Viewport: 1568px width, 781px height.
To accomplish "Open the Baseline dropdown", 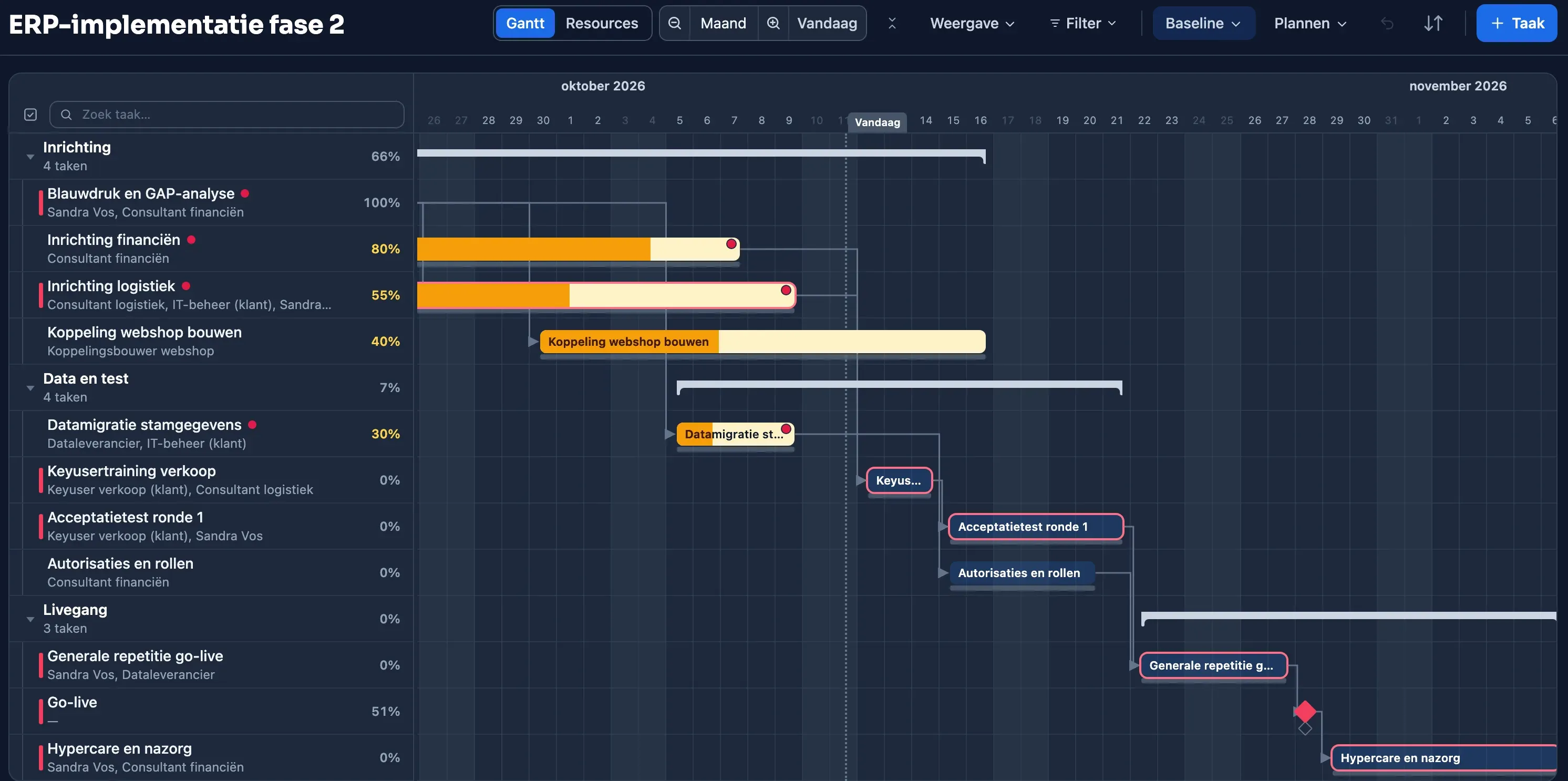I will pyautogui.click(x=1203, y=23).
